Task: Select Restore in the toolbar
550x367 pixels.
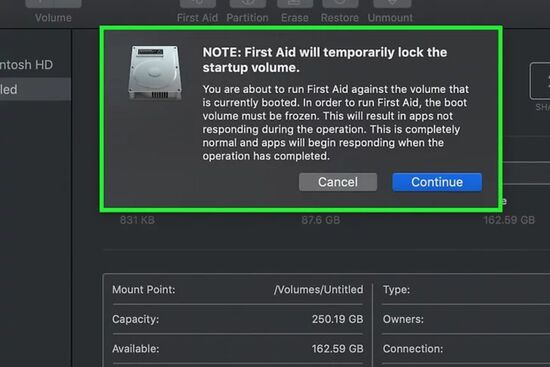Action: coord(340,11)
